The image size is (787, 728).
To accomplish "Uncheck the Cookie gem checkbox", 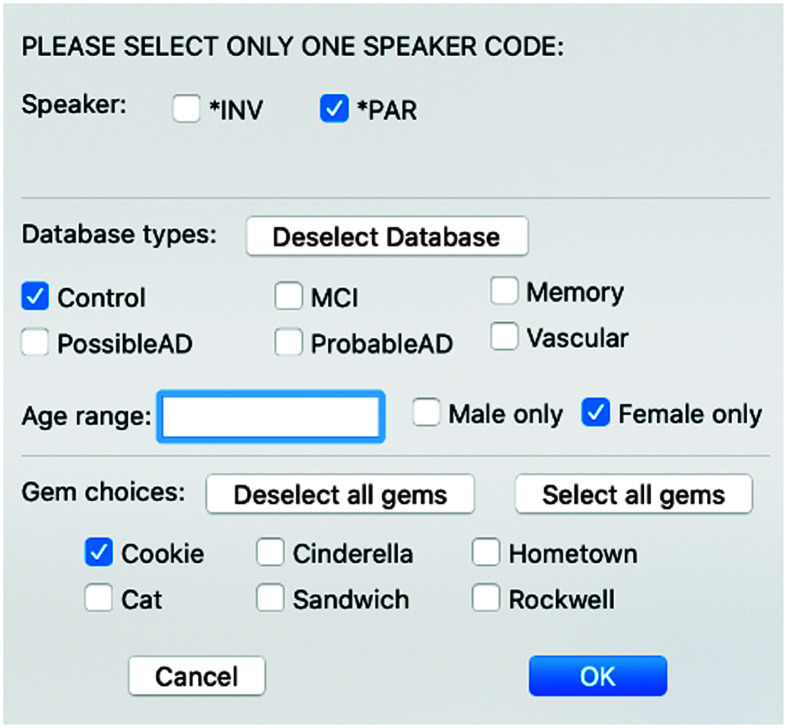I will [98, 553].
